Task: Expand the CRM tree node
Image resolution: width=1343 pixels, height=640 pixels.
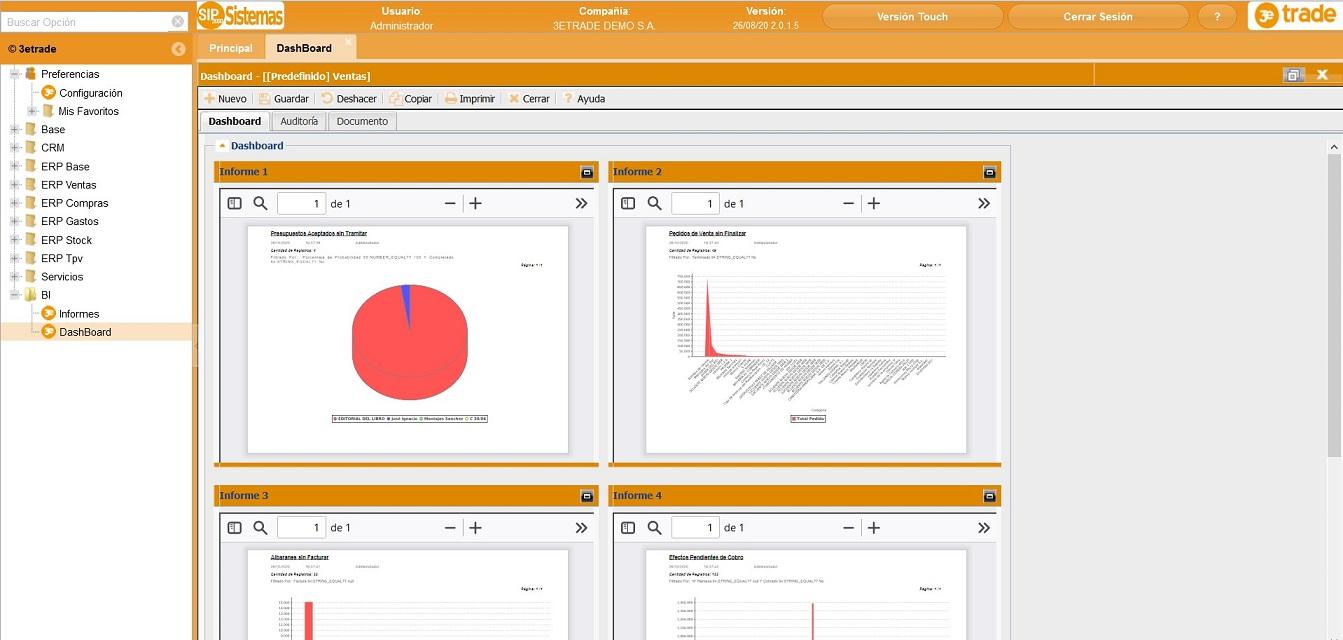Action: tap(15, 148)
